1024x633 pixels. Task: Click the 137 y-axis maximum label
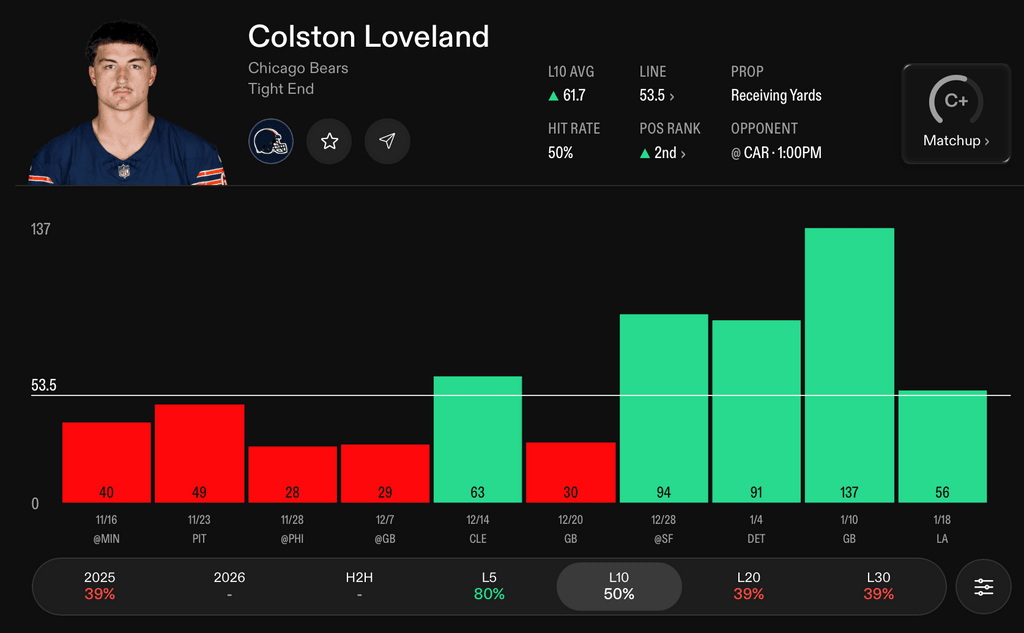(x=40, y=229)
